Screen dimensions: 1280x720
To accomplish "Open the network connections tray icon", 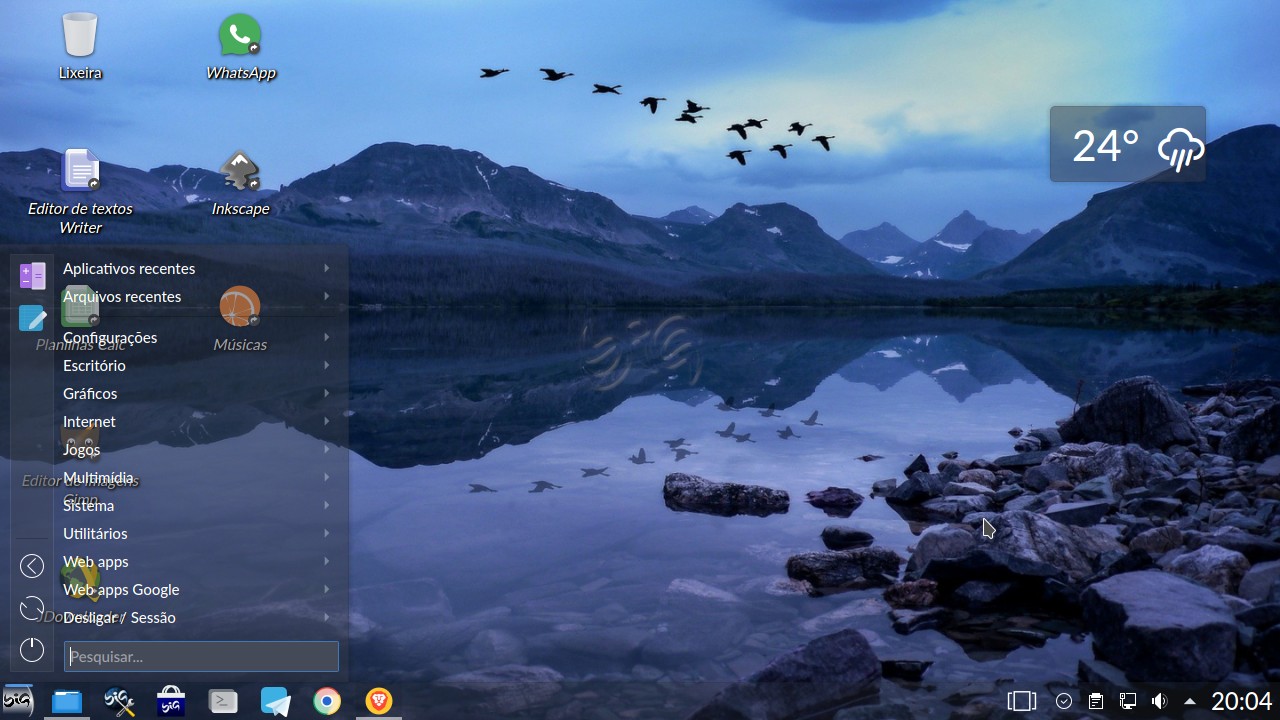I will 1128,701.
